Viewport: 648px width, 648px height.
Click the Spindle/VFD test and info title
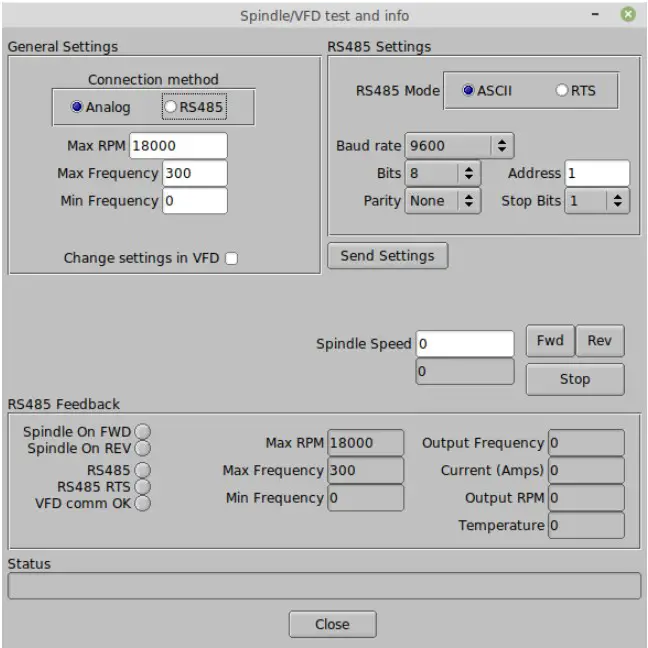324,16
